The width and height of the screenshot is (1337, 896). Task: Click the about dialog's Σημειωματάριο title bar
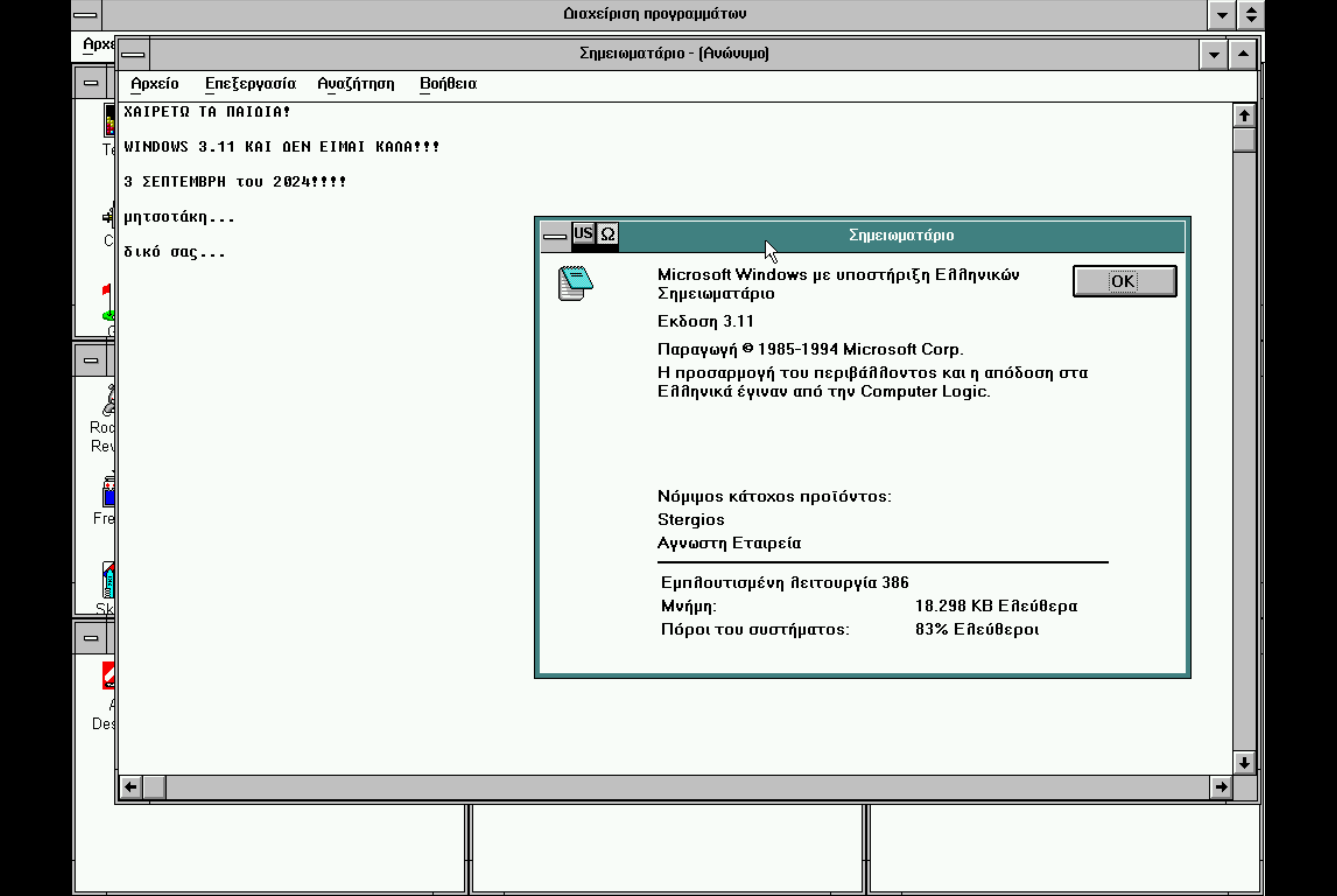coord(901,236)
